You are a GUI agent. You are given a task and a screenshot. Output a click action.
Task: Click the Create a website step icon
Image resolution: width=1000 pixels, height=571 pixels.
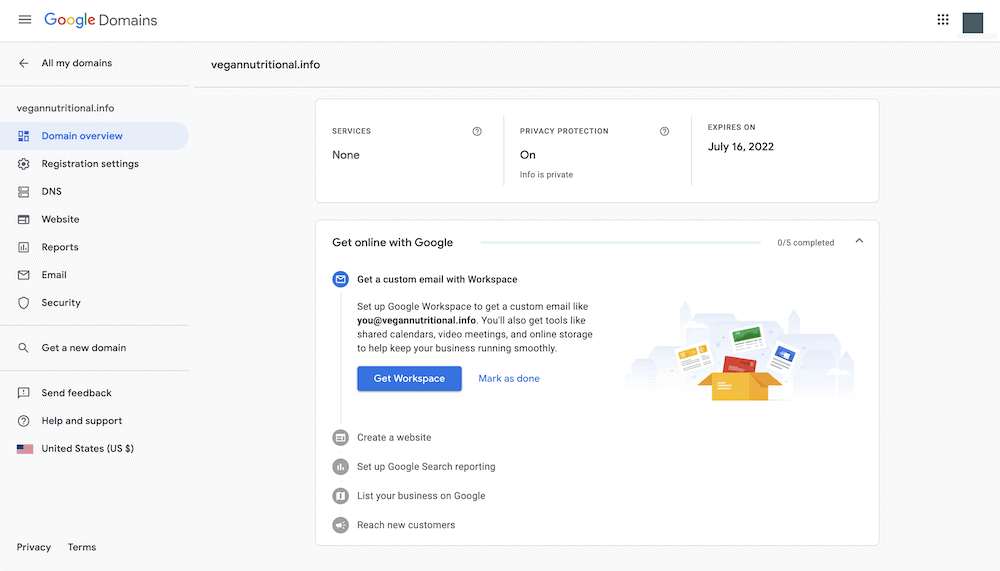(341, 438)
